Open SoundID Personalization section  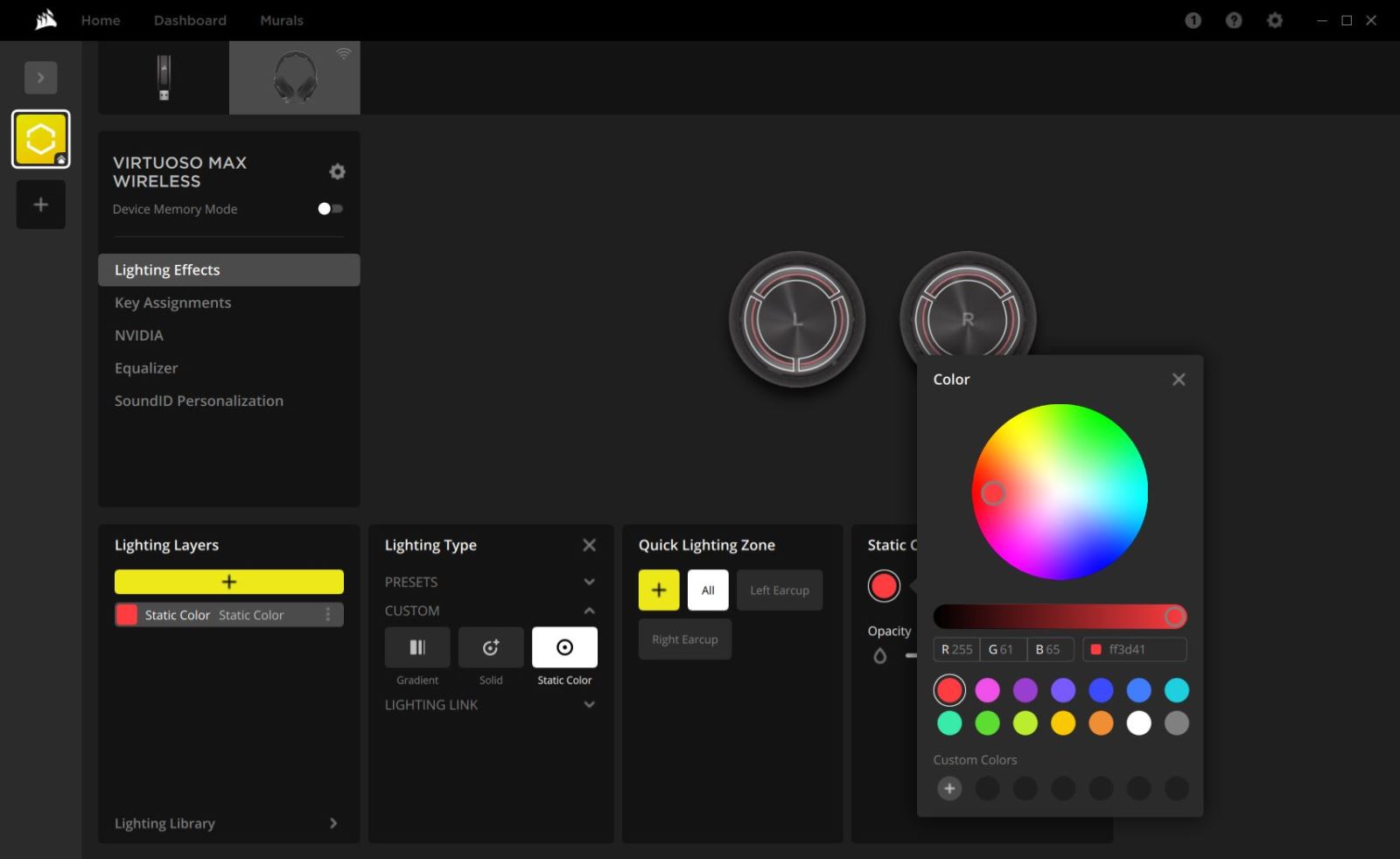coord(199,401)
